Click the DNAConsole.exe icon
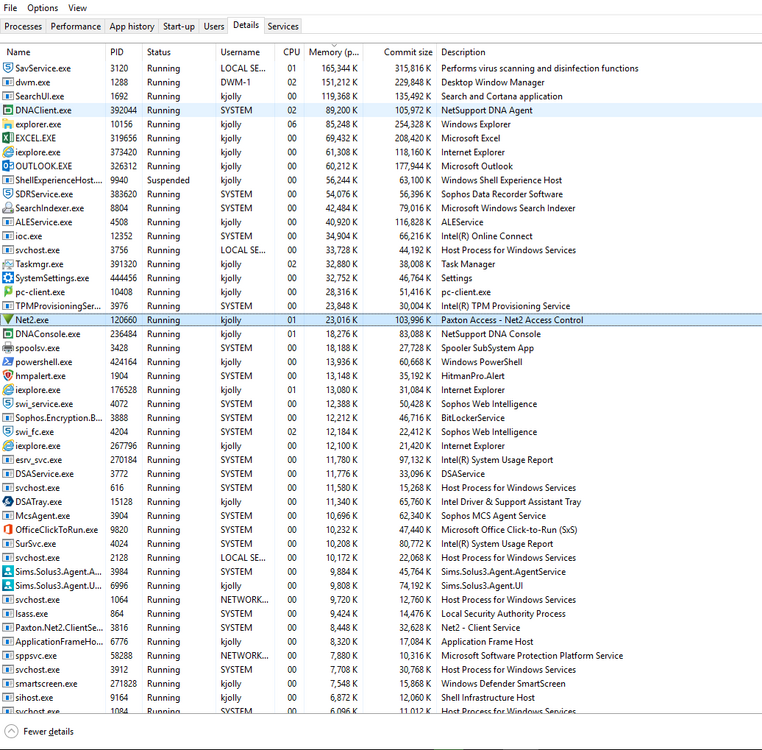This screenshot has height=750, width=762. [8, 334]
